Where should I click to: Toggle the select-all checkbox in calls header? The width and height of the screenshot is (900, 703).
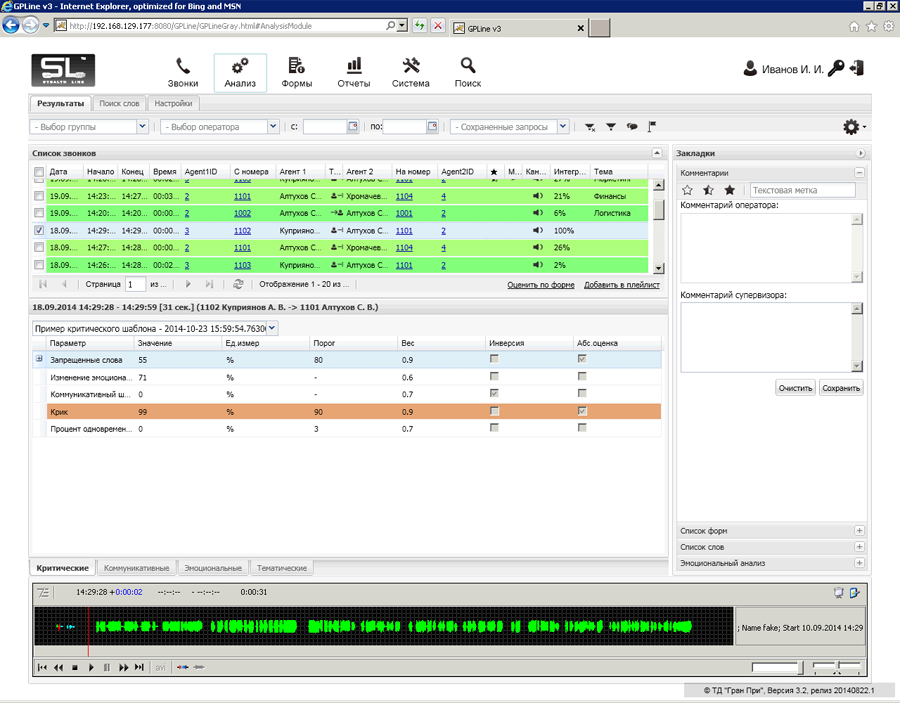point(39,172)
